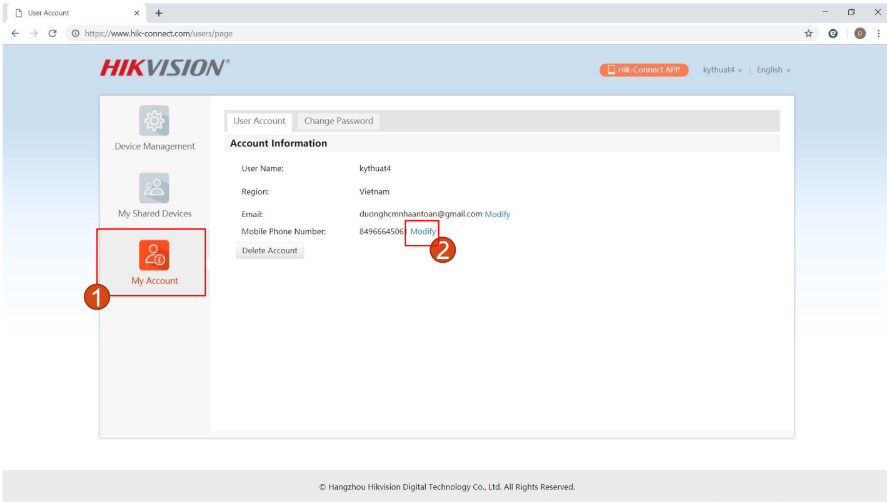Click the Hik-Connect APP button
This screenshot has height=502, width=887.
644,70
